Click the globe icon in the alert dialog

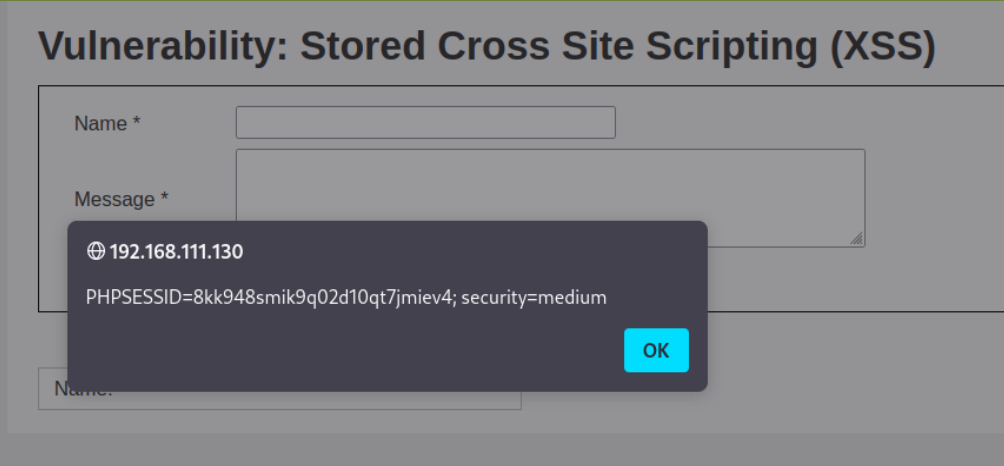click(x=96, y=251)
